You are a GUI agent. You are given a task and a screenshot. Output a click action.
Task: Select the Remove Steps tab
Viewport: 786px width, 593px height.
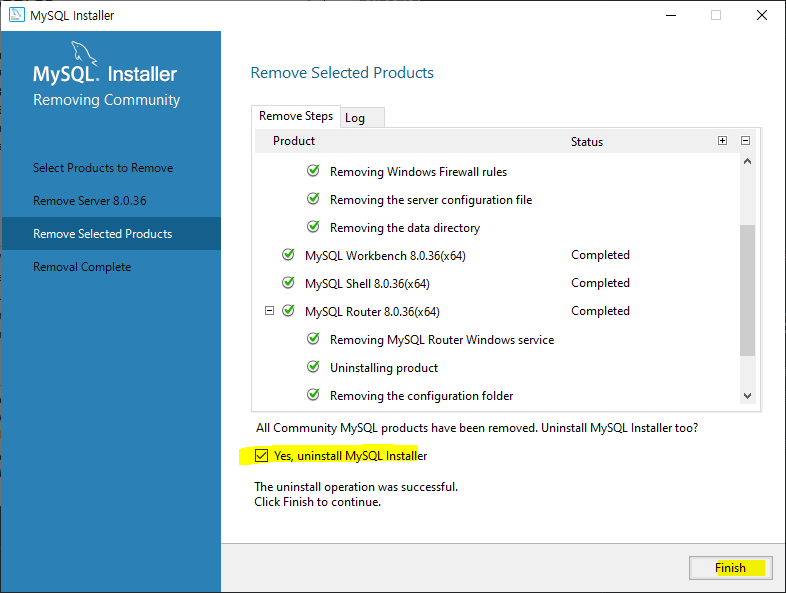click(296, 116)
